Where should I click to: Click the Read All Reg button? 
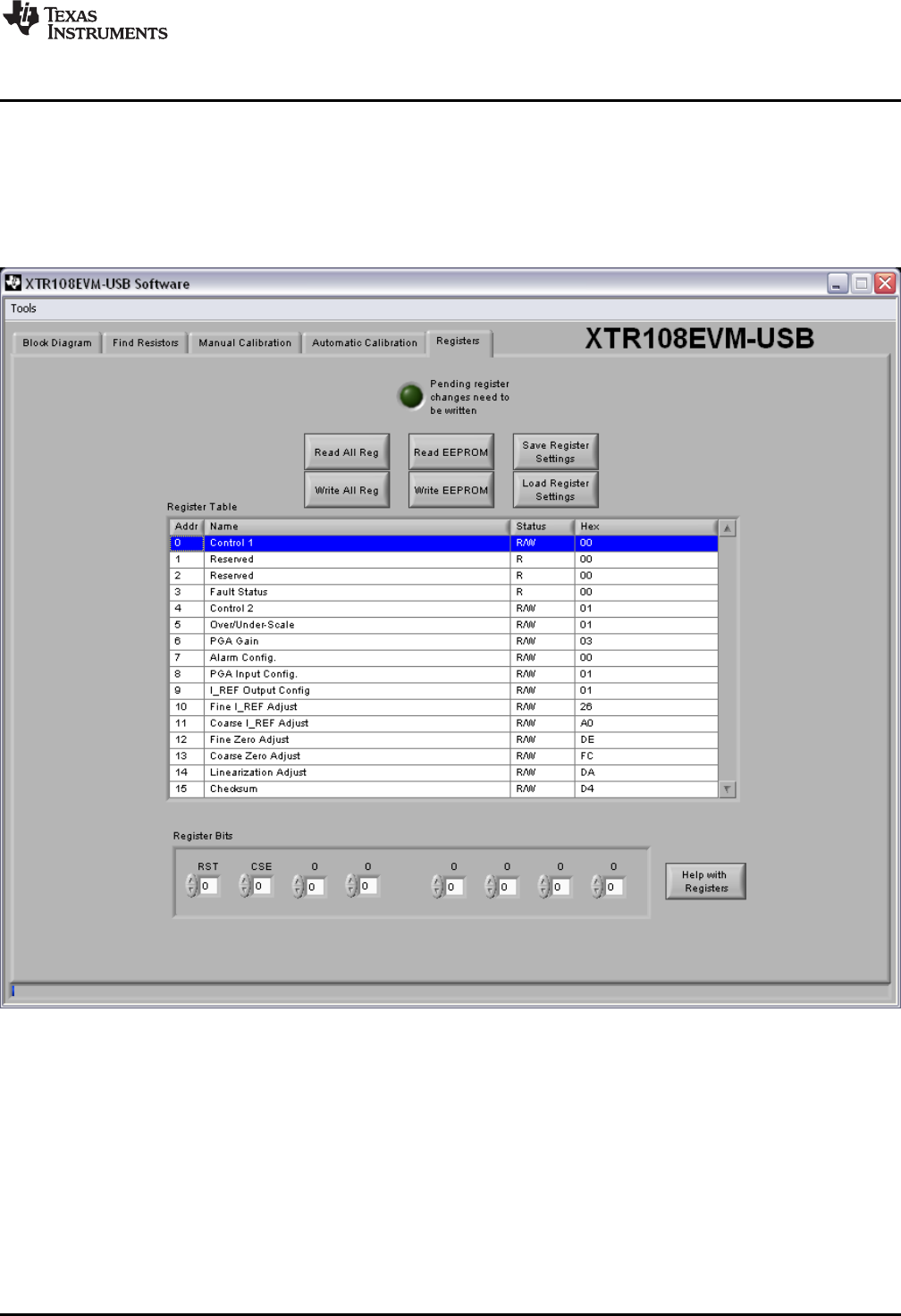click(347, 452)
